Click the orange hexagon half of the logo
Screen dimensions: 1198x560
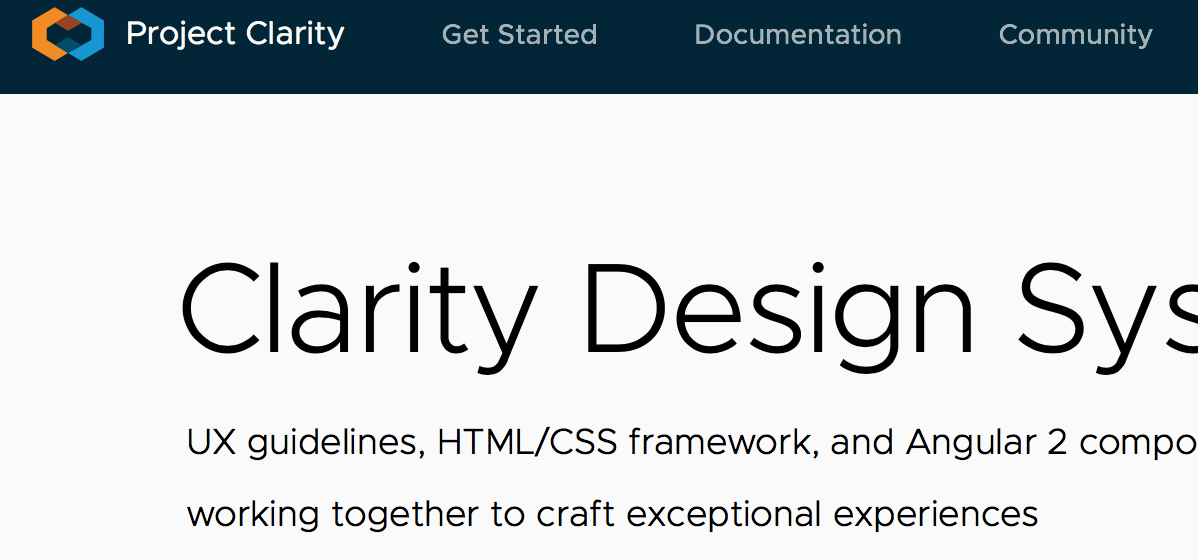point(43,35)
